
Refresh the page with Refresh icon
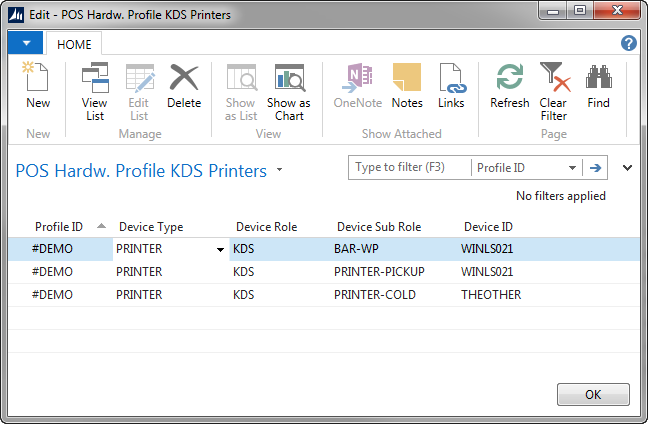510,86
